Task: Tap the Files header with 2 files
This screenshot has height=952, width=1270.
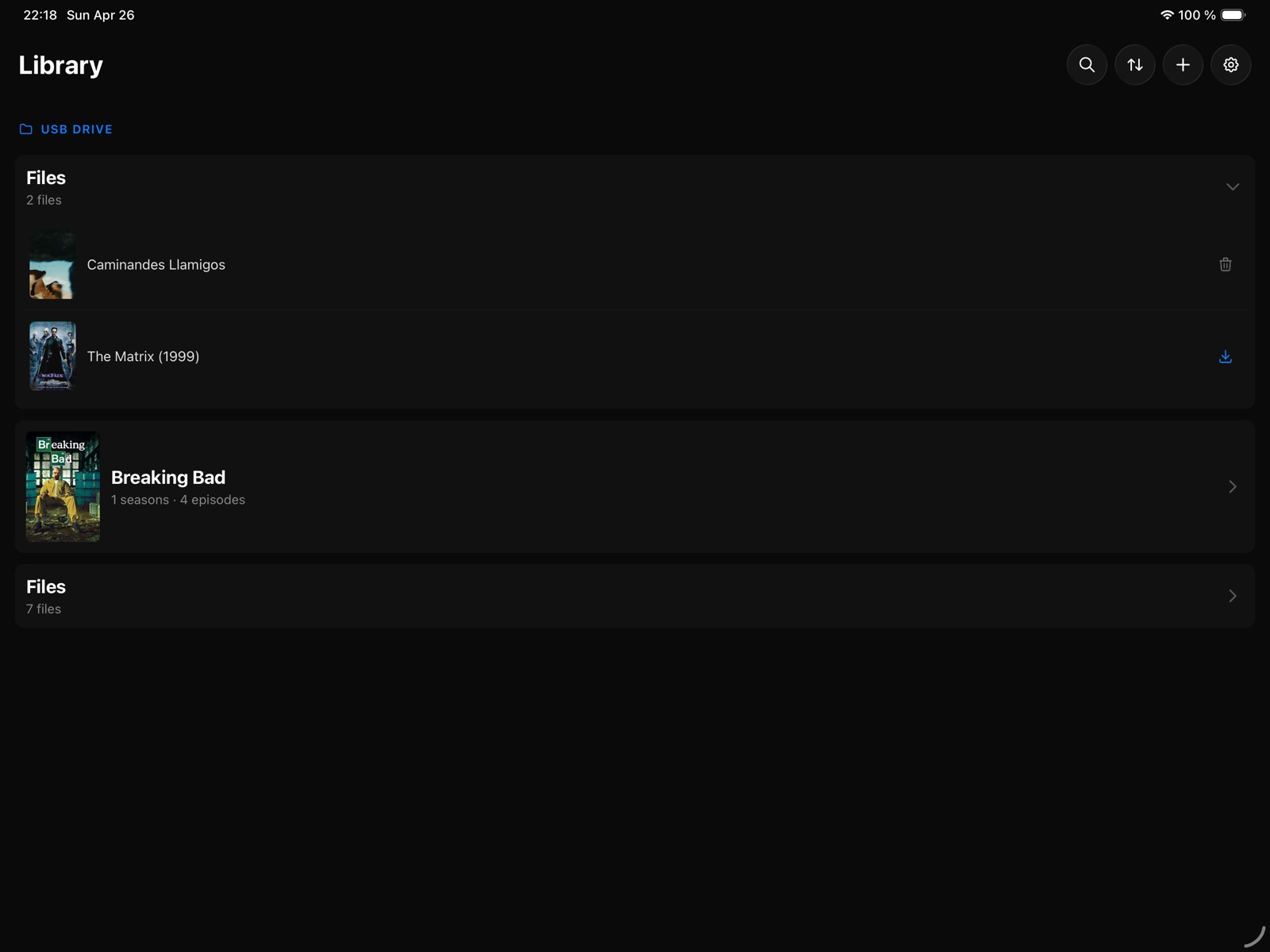Action: 46,178
